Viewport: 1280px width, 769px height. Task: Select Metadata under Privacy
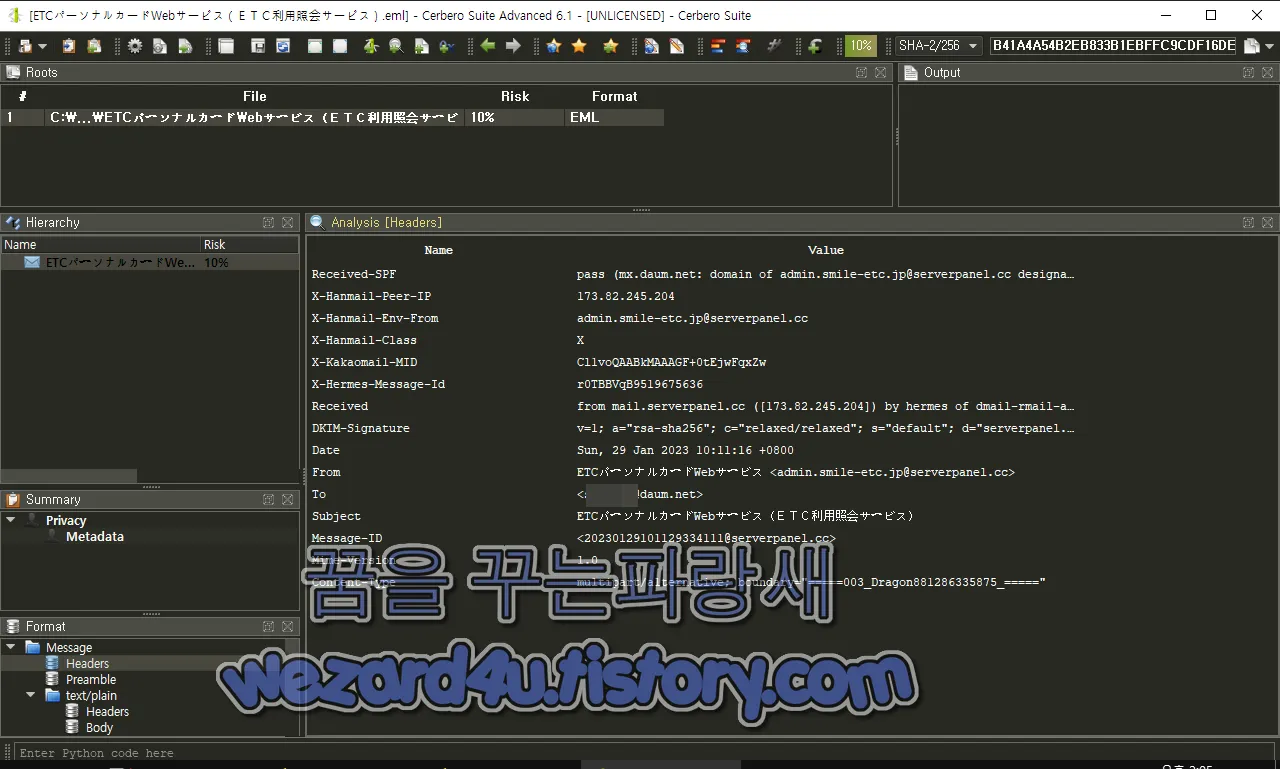point(95,537)
